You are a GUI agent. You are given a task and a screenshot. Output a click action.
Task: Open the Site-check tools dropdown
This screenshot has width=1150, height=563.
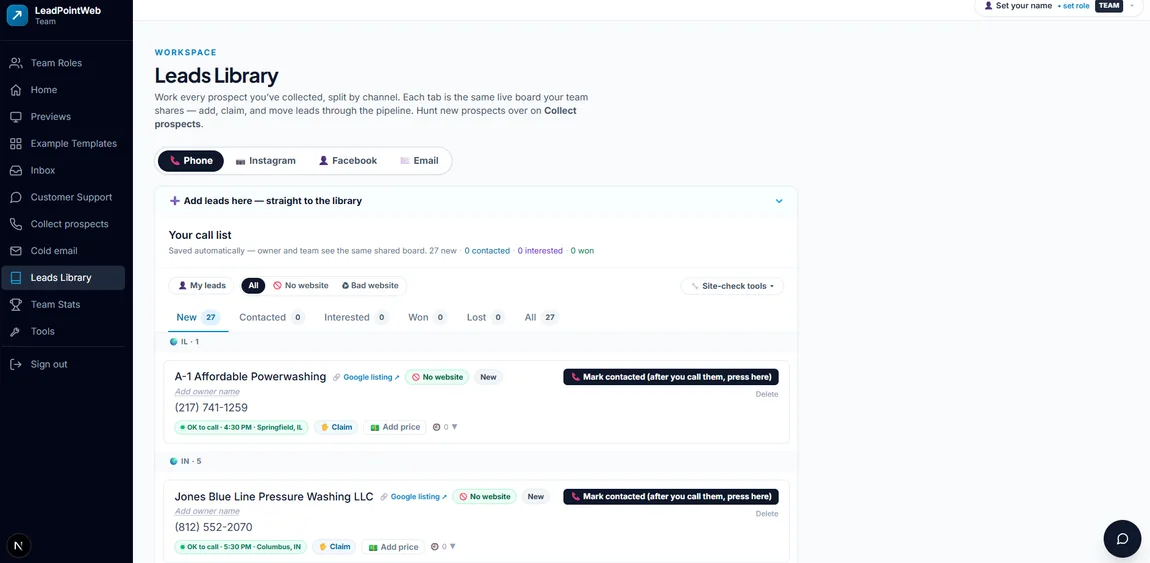point(732,286)
